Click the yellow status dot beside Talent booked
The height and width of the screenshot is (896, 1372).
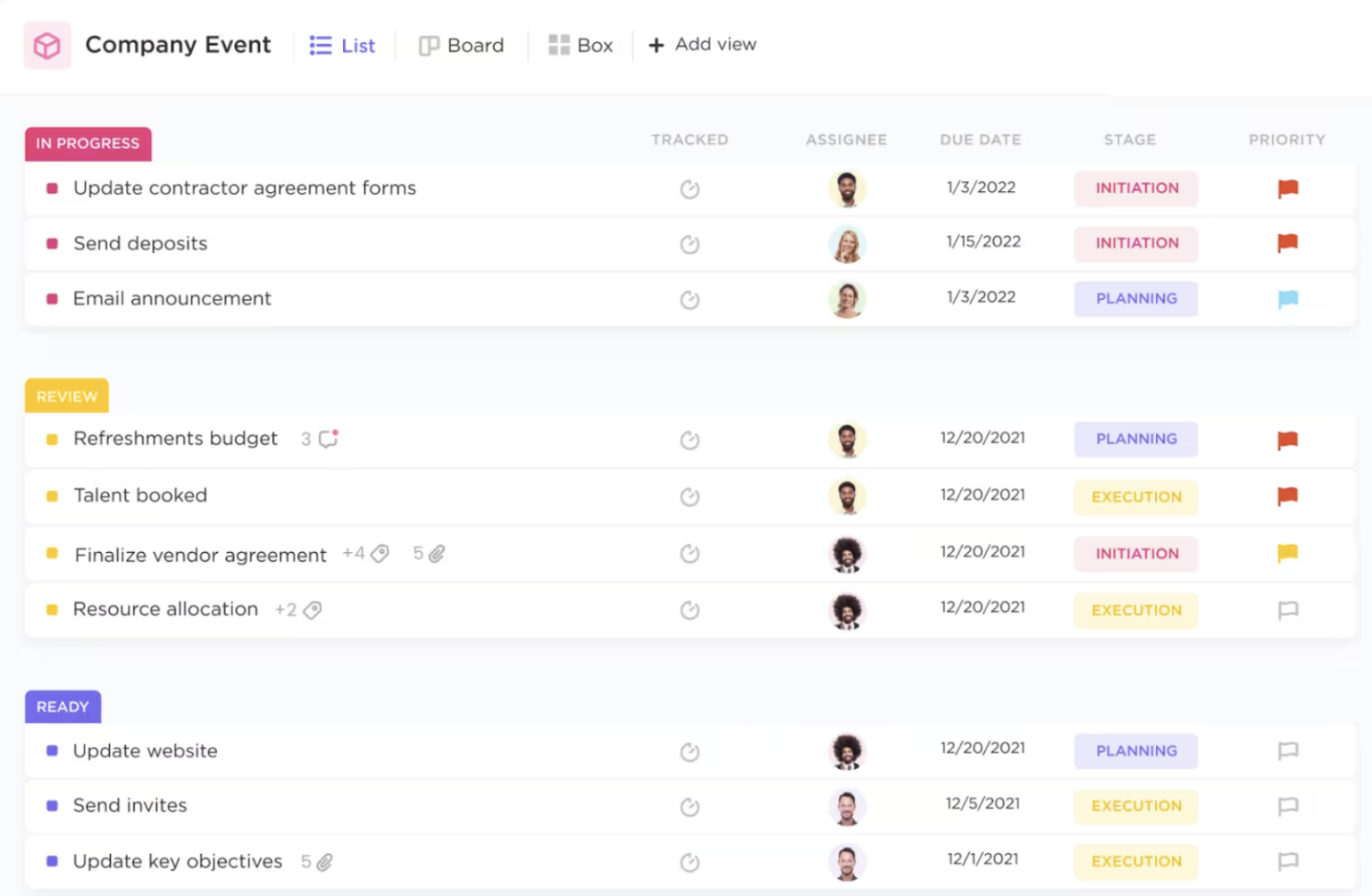click(52, 496)
